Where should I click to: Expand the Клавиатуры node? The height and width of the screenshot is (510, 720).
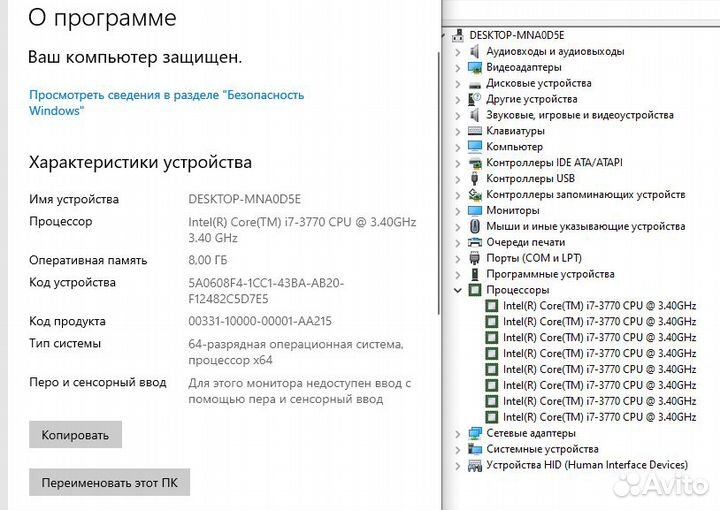(457, 132)
